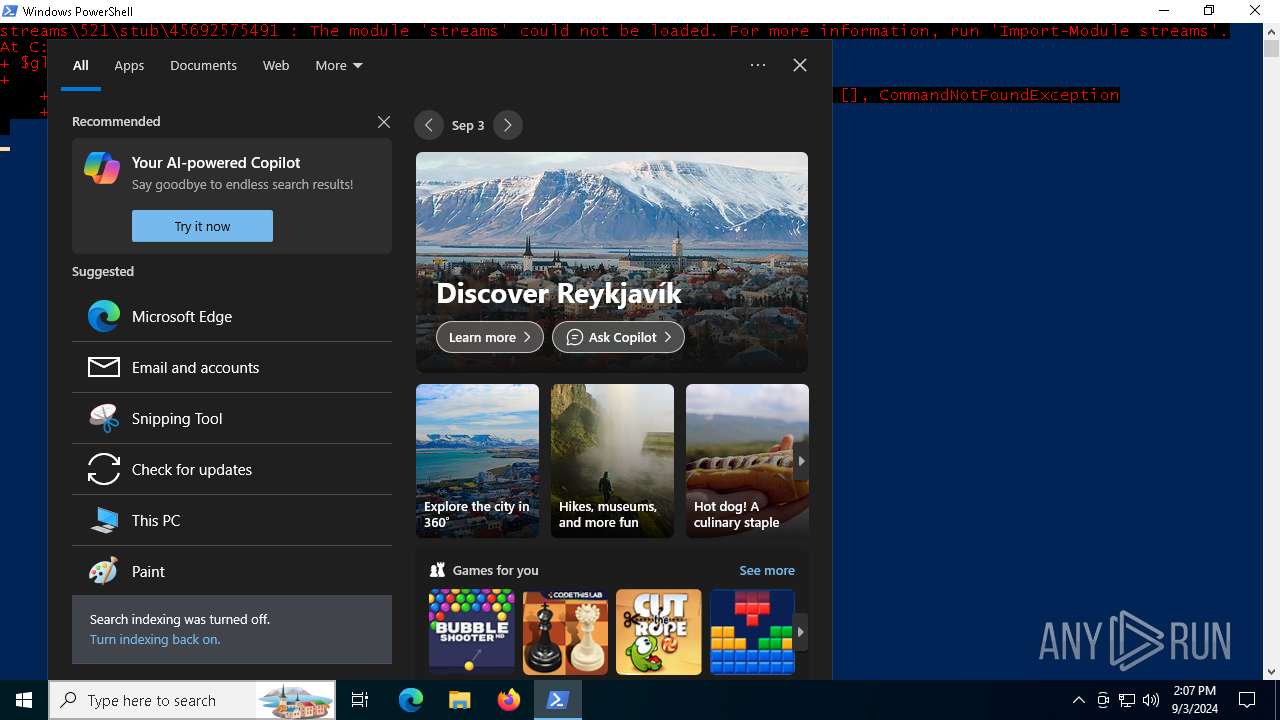Image resolution: width=1280 pixels, height=720 pixels.
Task: Select the Check for updates sync icon
Action: tap(104, 469)
